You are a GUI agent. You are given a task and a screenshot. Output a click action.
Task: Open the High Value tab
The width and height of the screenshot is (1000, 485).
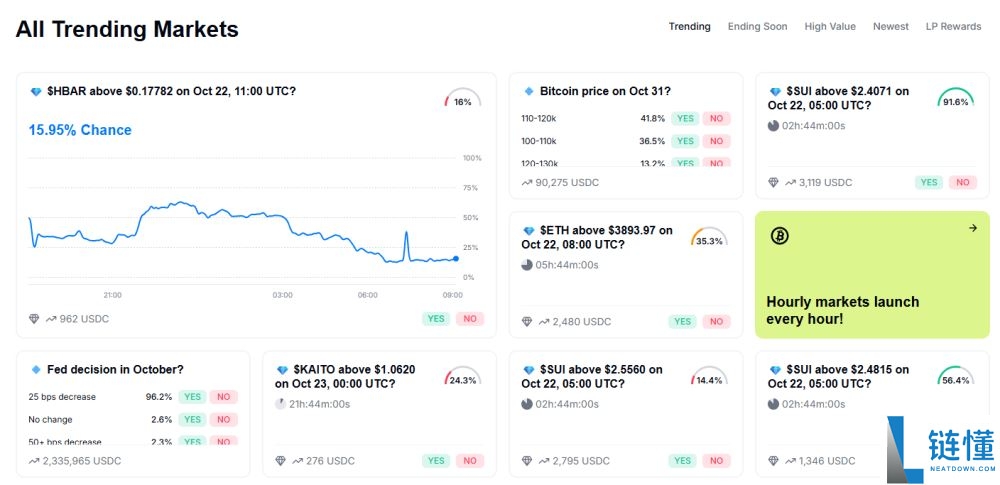point(830,27)
